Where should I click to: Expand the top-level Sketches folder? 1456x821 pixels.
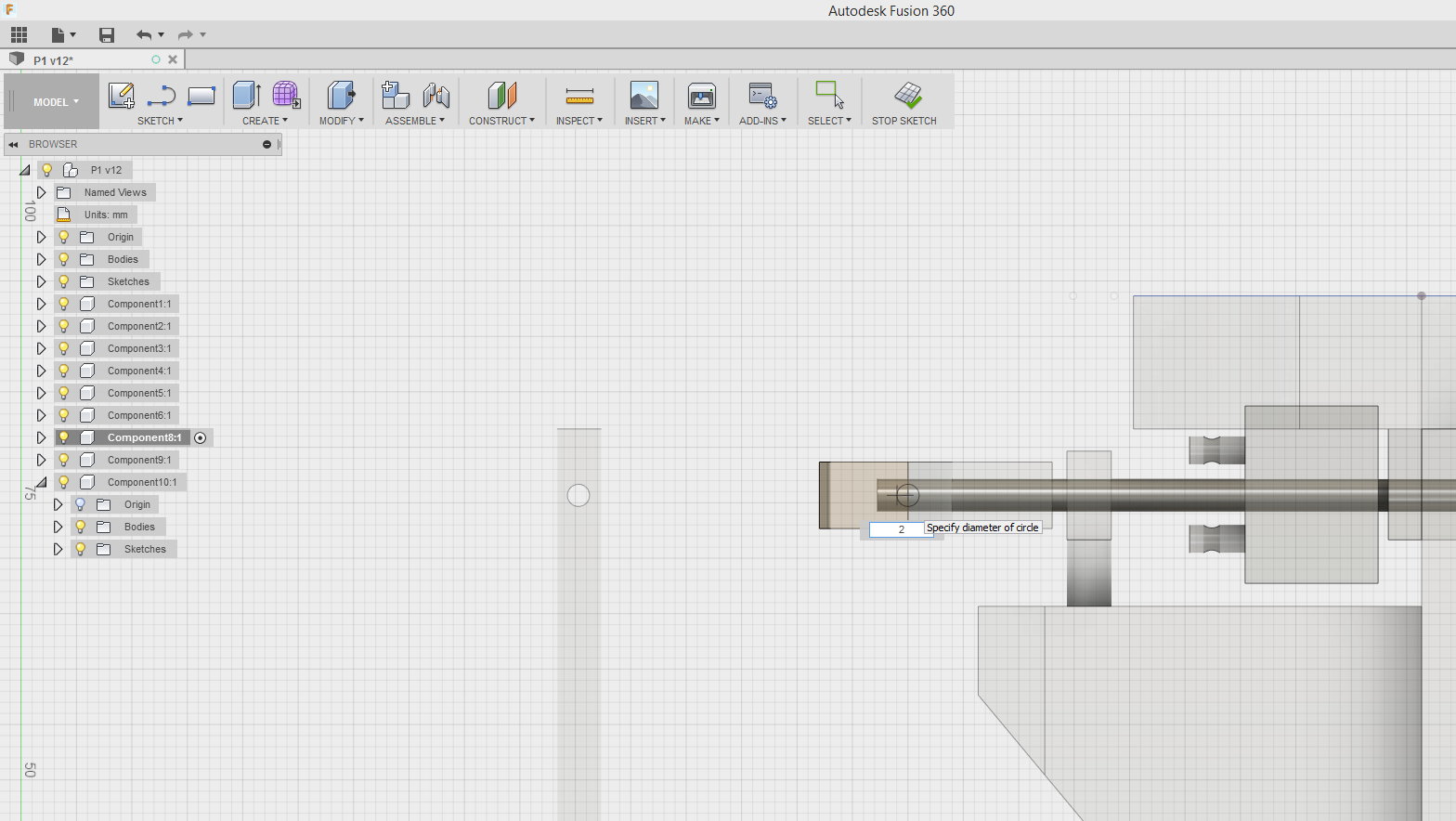pyautogui.click(x=41, y=281)
